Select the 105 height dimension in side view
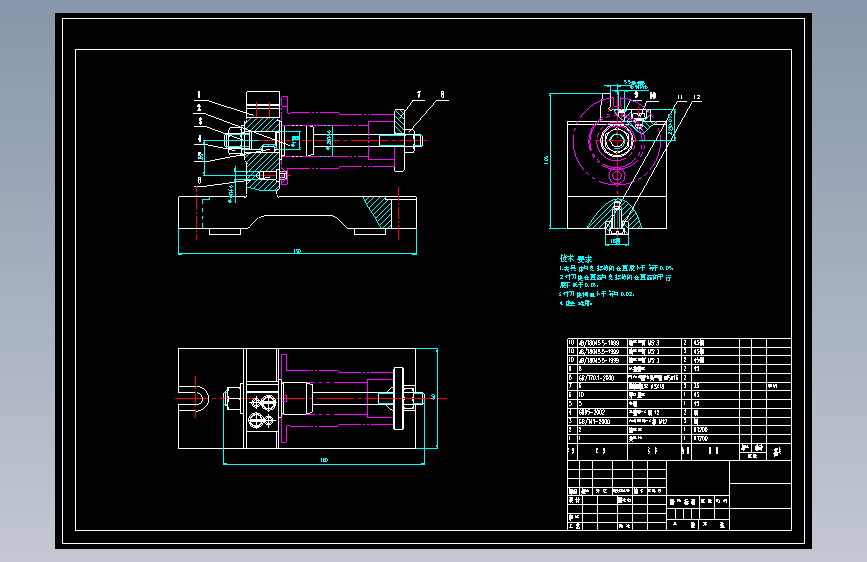This screenshot has width=867, height=562. (x=546, y=160)
